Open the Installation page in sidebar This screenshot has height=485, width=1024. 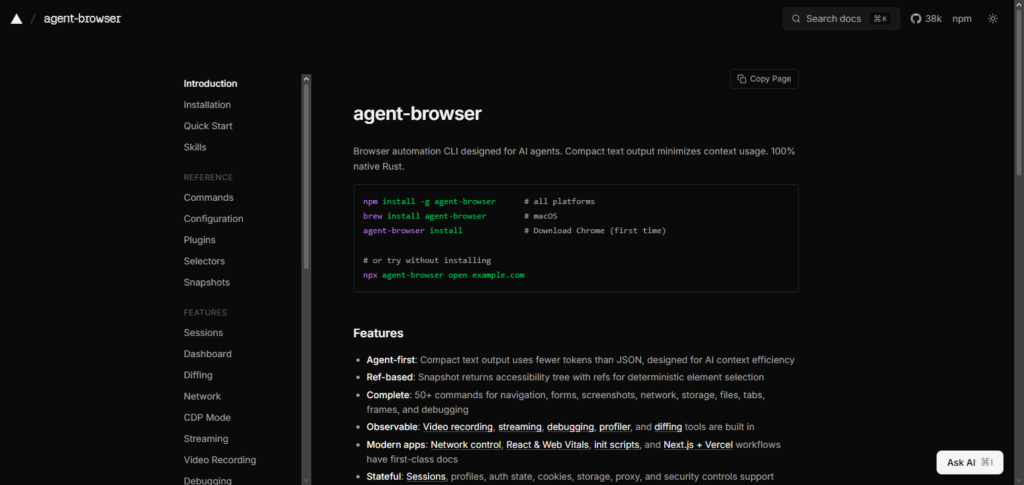[x=207, y=105]
